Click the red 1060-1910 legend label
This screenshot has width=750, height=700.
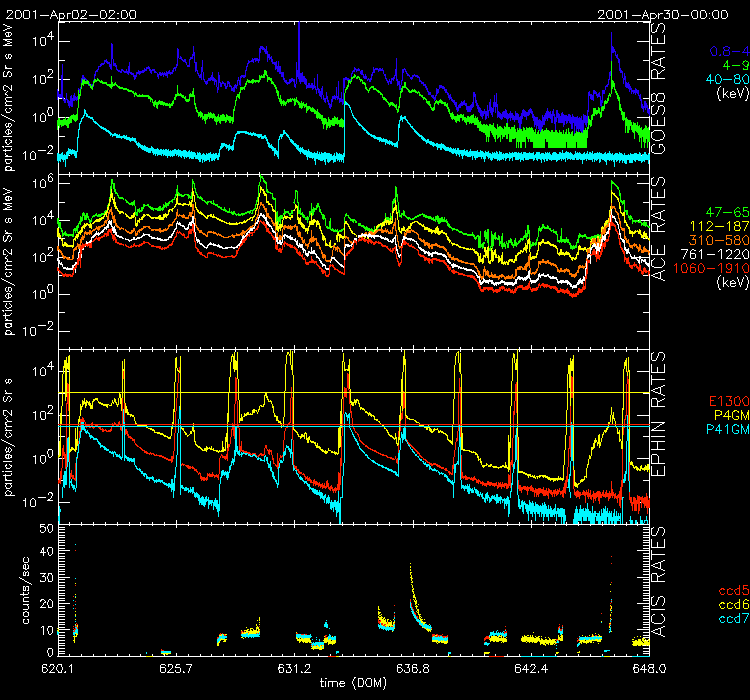coord(704,269)
